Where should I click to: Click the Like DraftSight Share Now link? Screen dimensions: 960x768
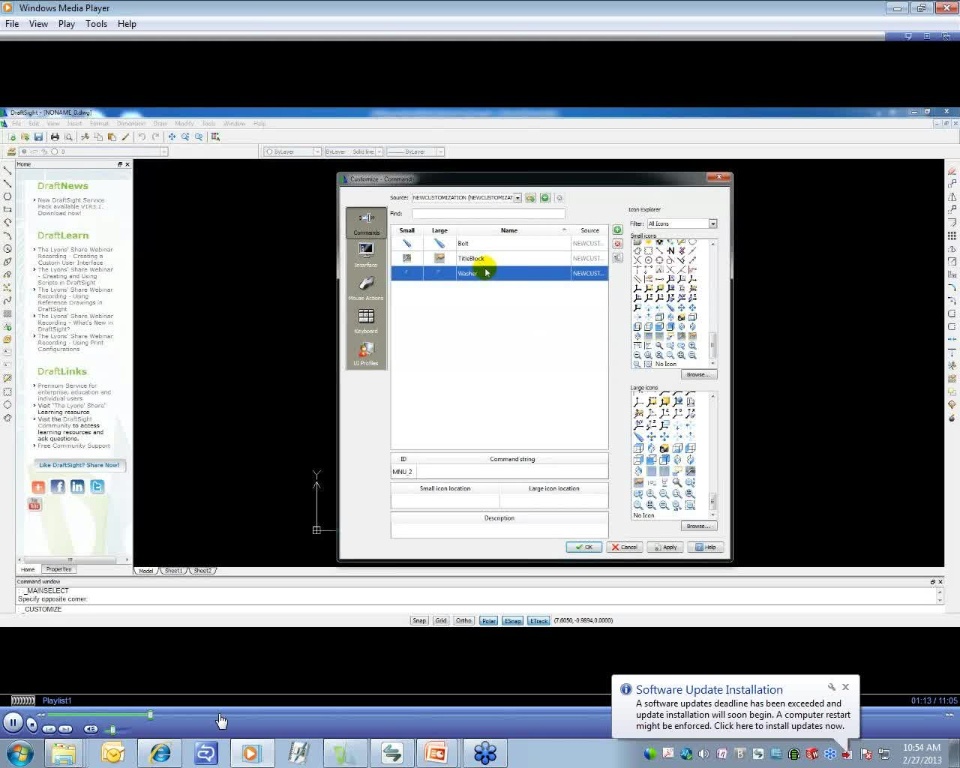click(79, 465)
